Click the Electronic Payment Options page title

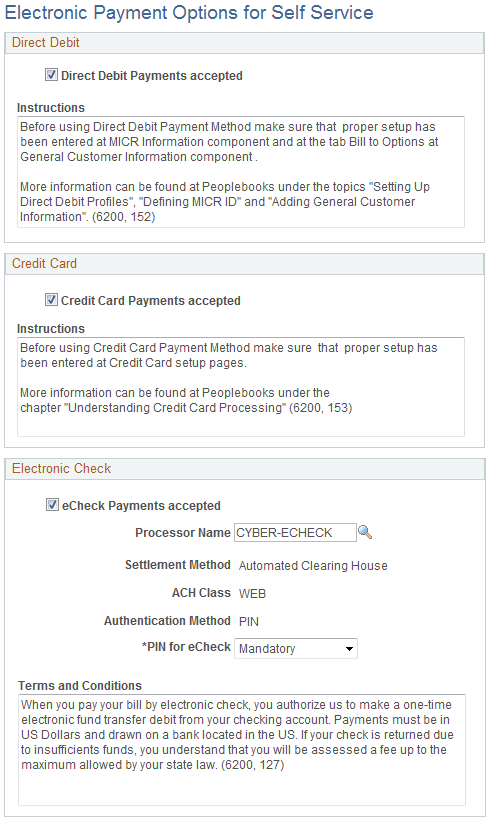(189, 12)
